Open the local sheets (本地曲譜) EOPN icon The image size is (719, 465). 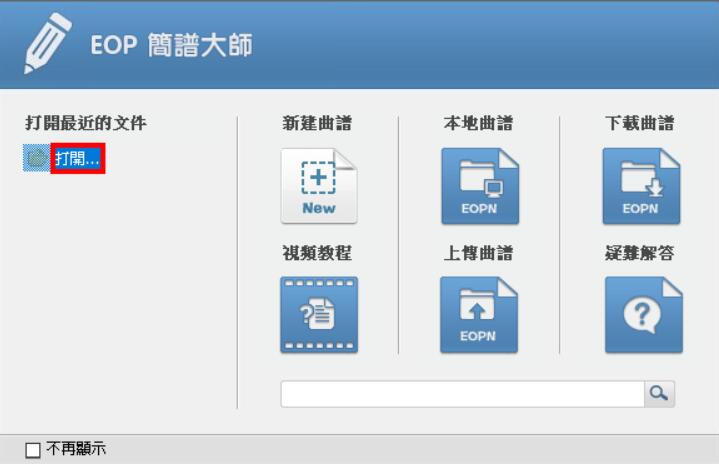click(480, 186)
